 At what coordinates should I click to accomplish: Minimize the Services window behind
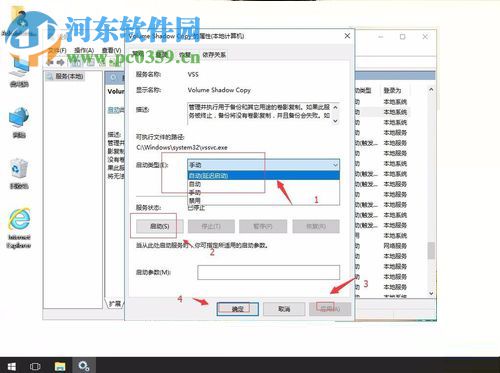click(381, 37)
